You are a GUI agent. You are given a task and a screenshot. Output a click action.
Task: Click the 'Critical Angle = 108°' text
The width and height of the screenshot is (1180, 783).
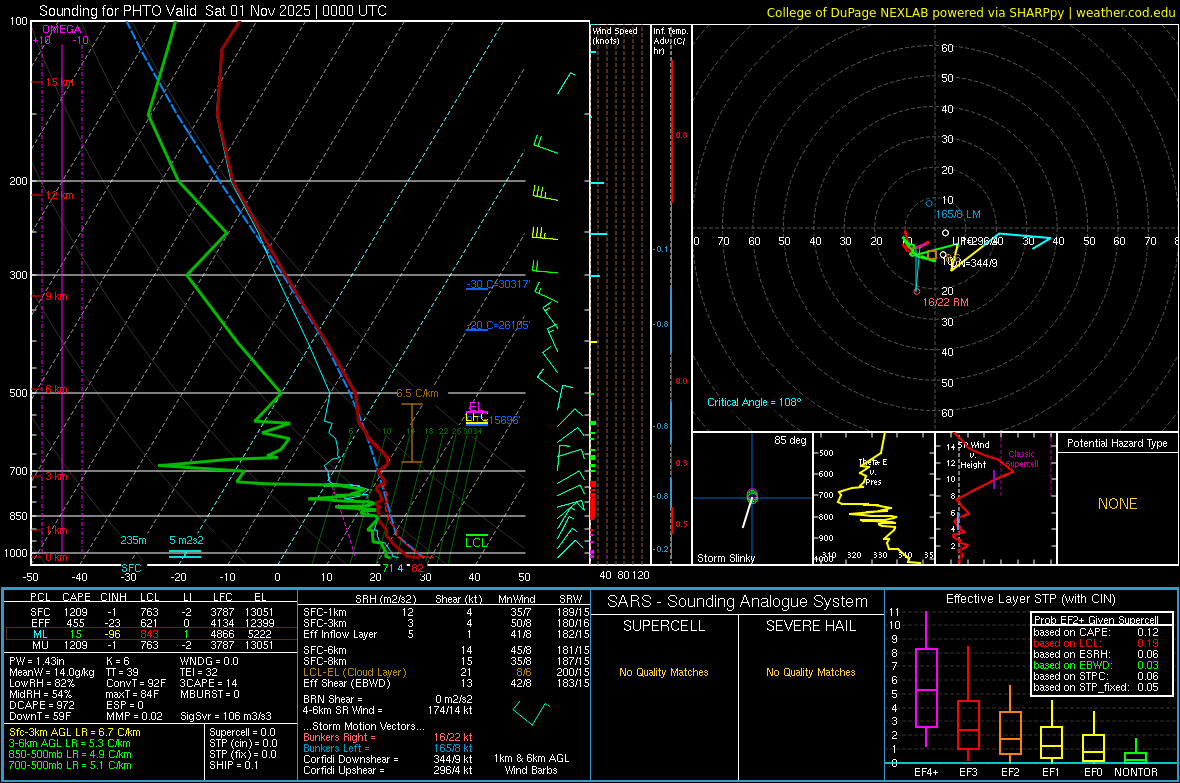[754, 402]
